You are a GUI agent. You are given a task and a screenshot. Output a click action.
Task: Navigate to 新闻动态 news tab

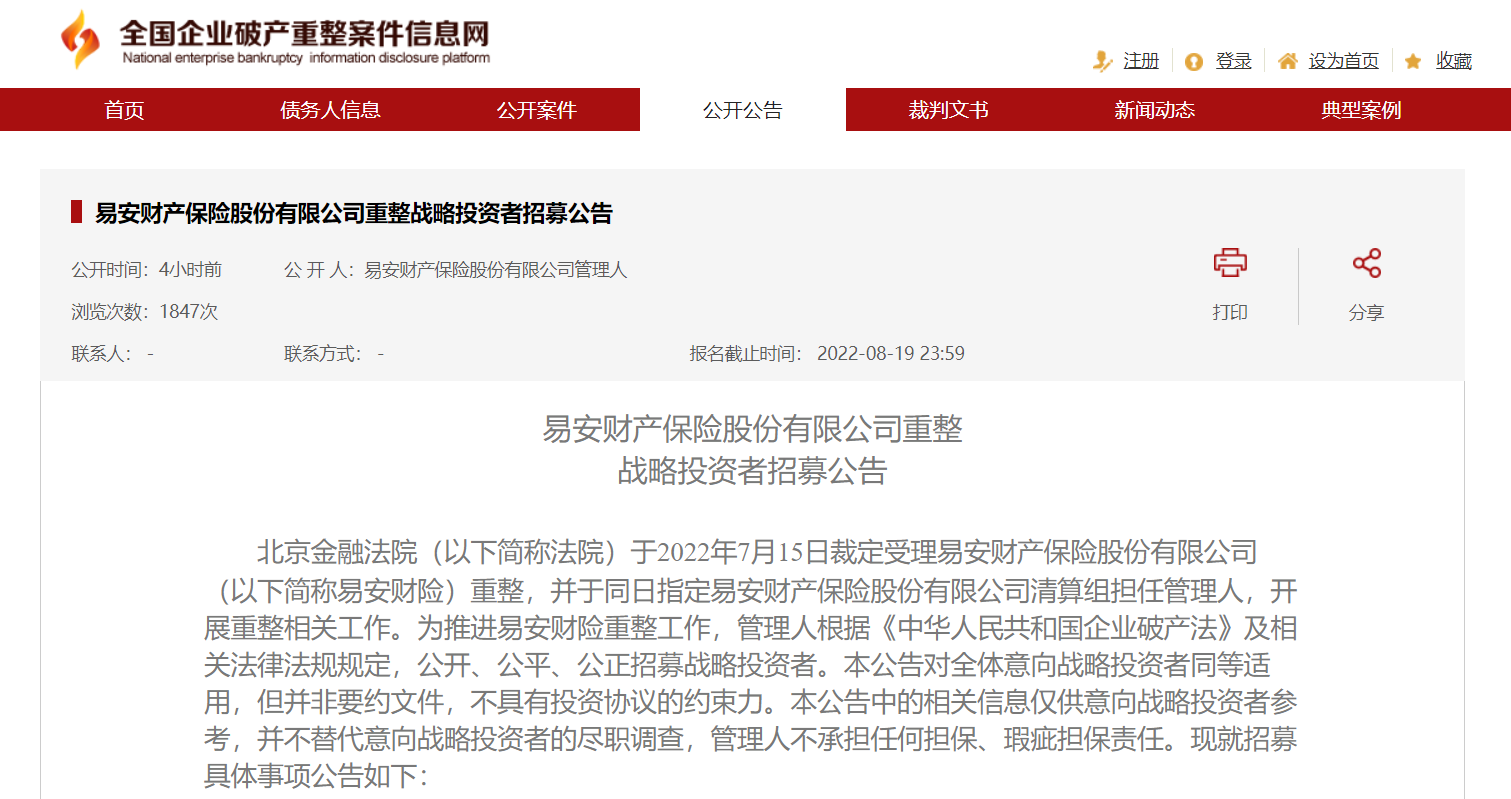(1155, 110)
